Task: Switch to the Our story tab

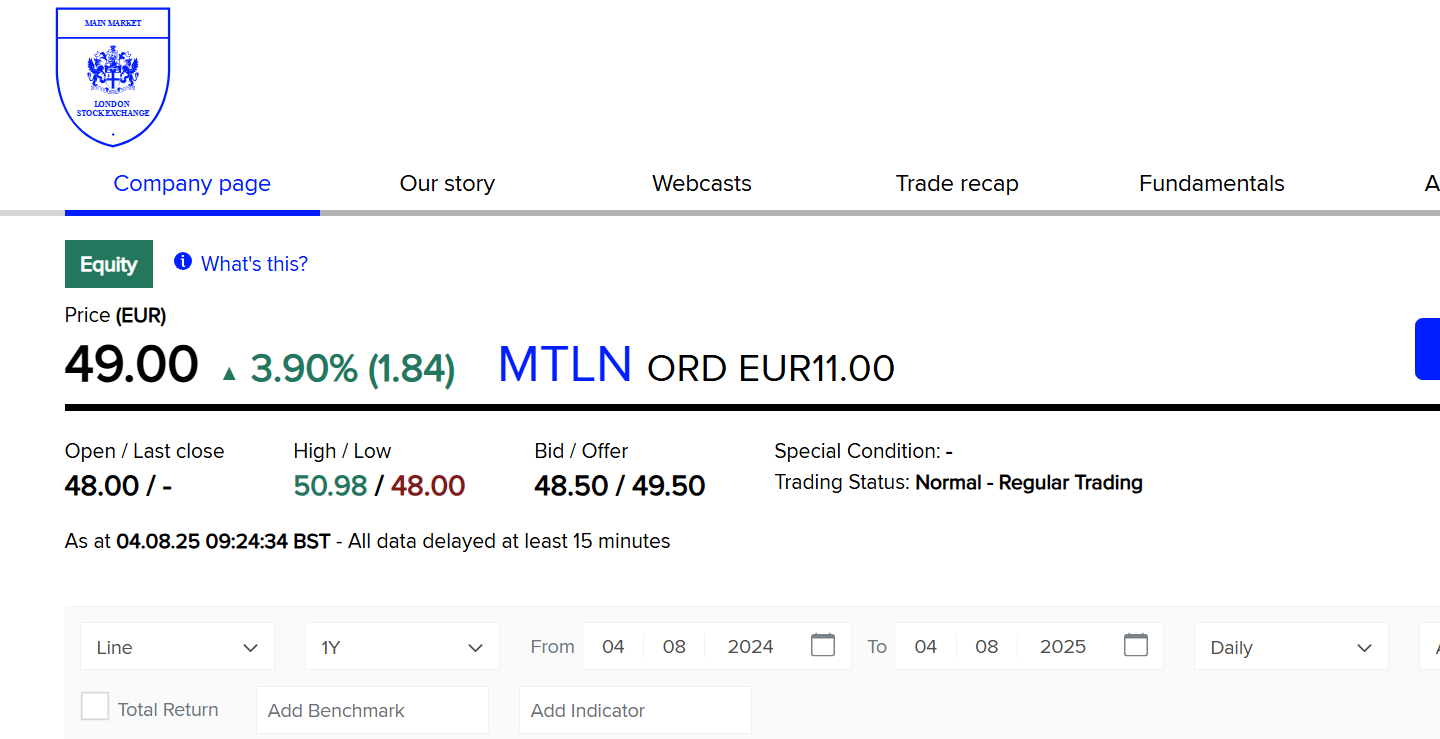Action: point(447,183)
